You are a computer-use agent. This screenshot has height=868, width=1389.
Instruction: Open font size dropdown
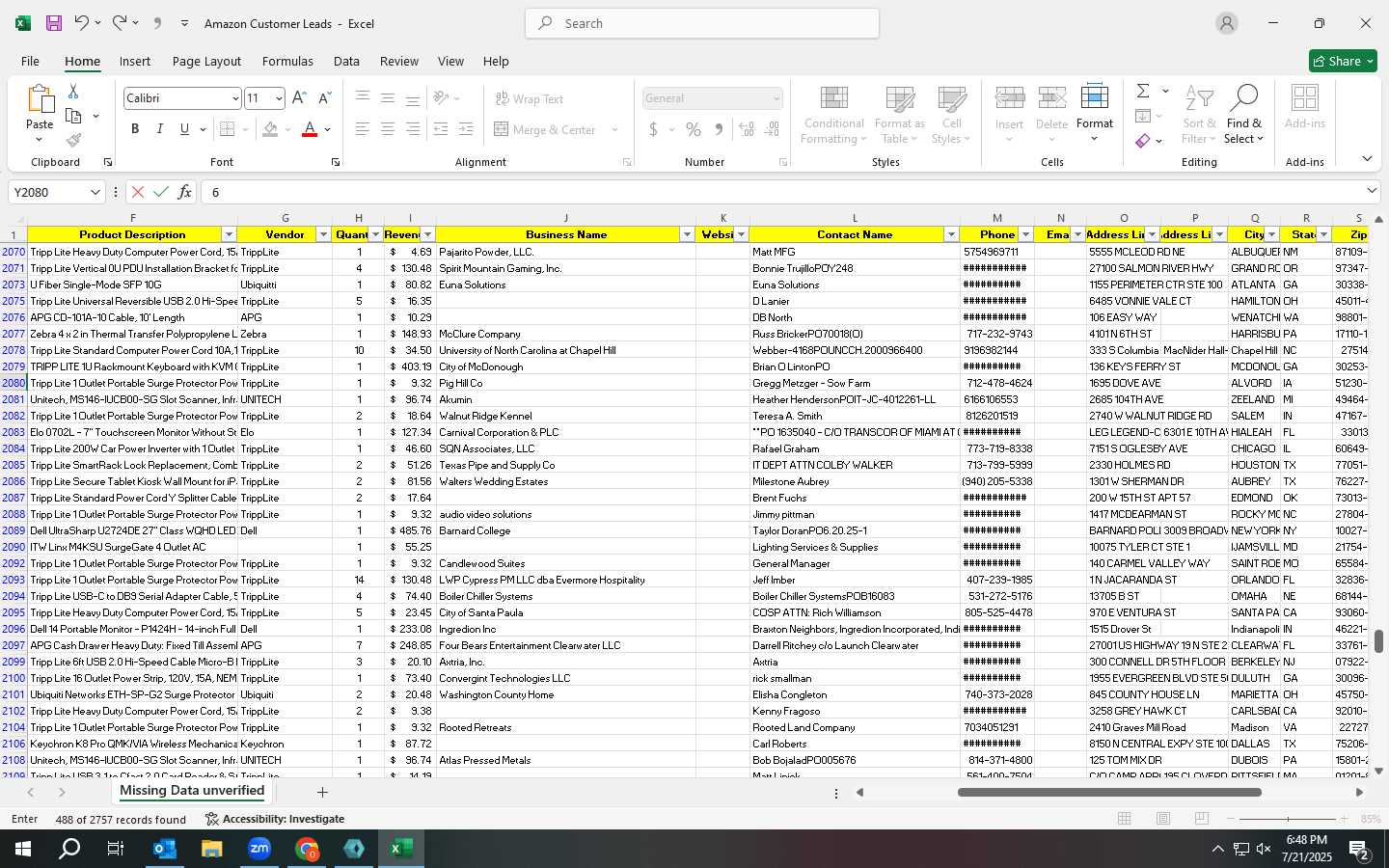(279, 98)
